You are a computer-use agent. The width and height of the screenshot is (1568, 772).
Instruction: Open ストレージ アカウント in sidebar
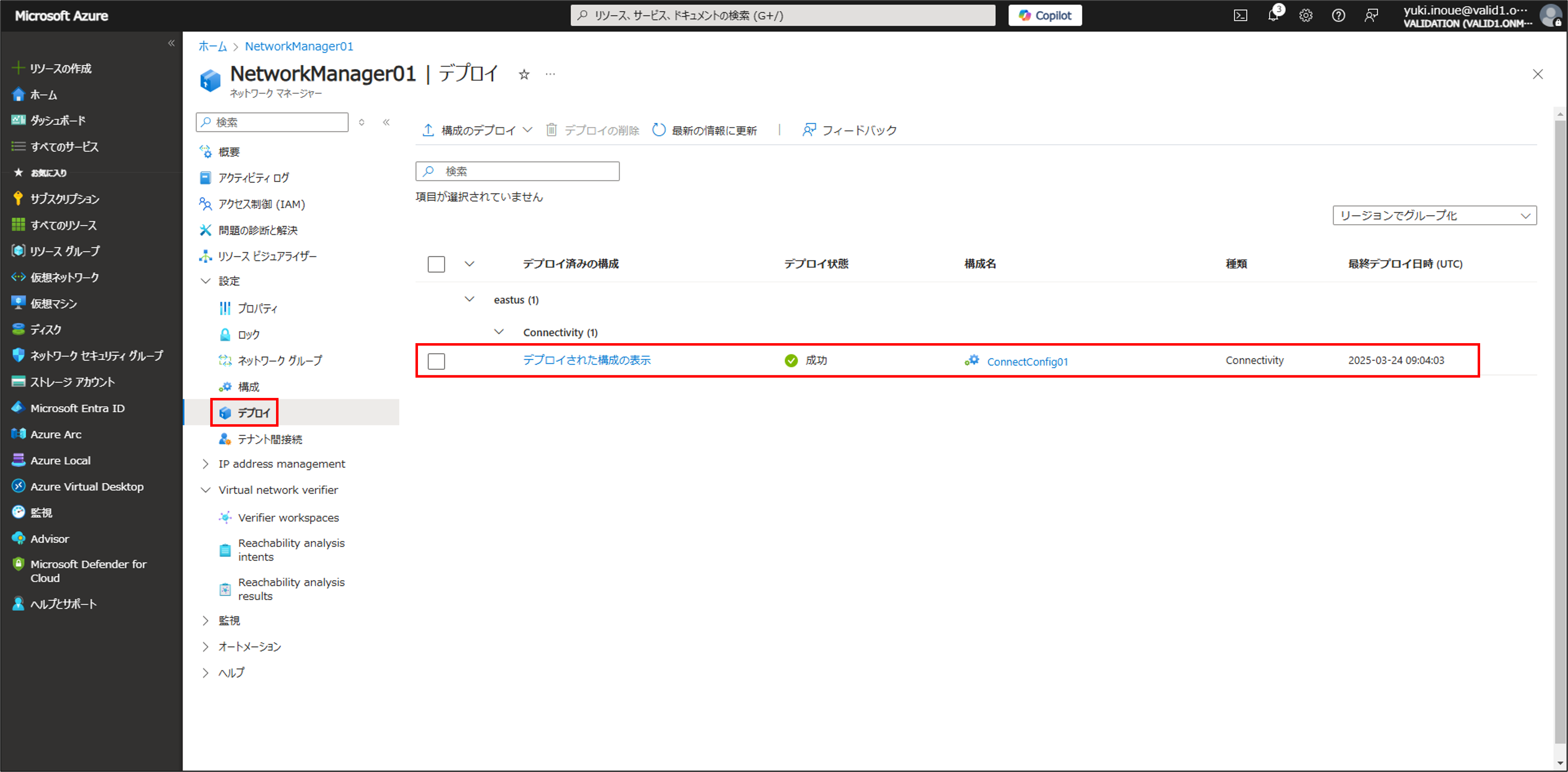pos(63,382)
